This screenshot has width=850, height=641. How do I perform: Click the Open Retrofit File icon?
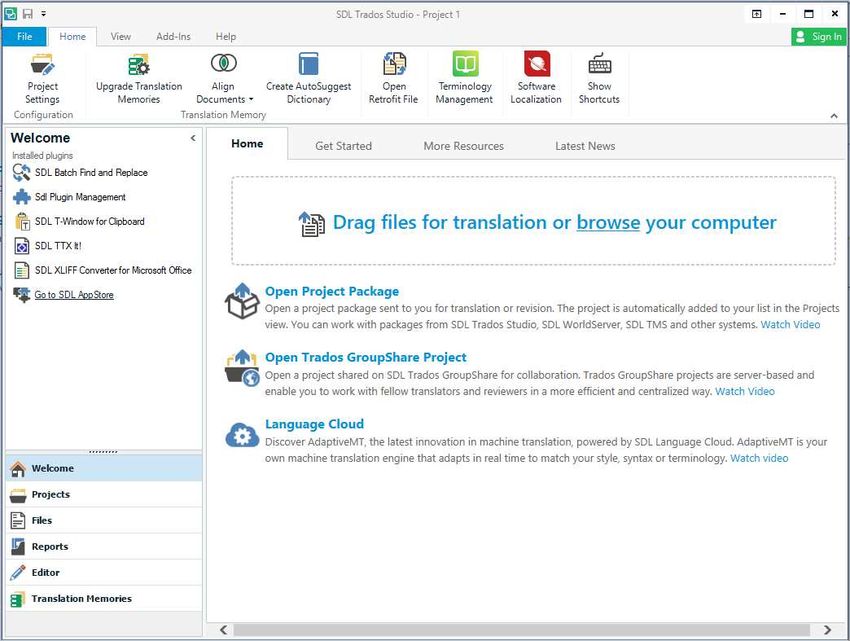pos(394,63)
